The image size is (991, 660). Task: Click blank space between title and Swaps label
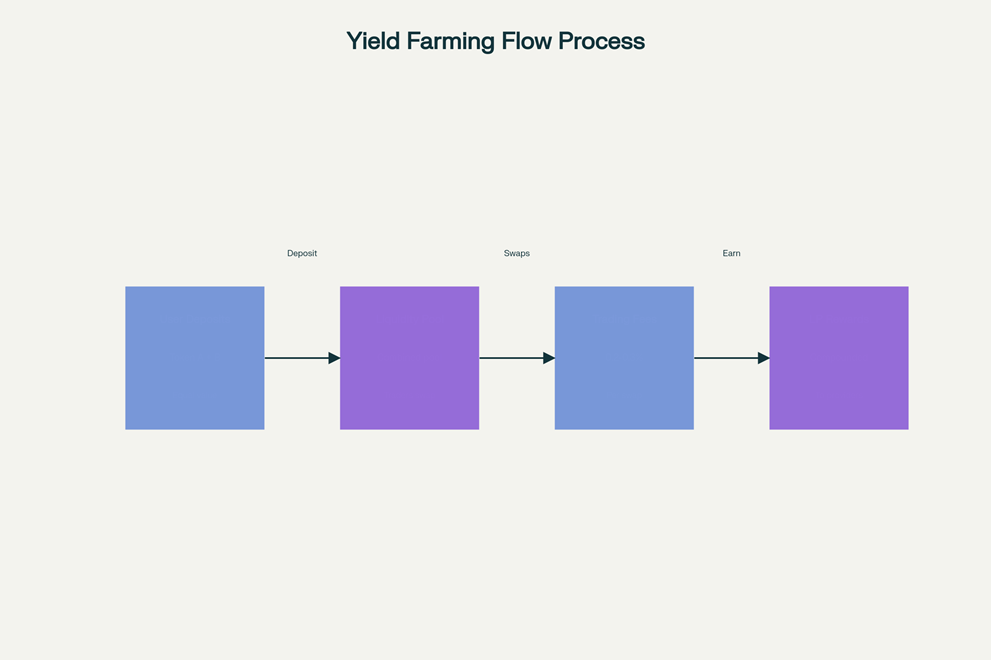point(517,150)
